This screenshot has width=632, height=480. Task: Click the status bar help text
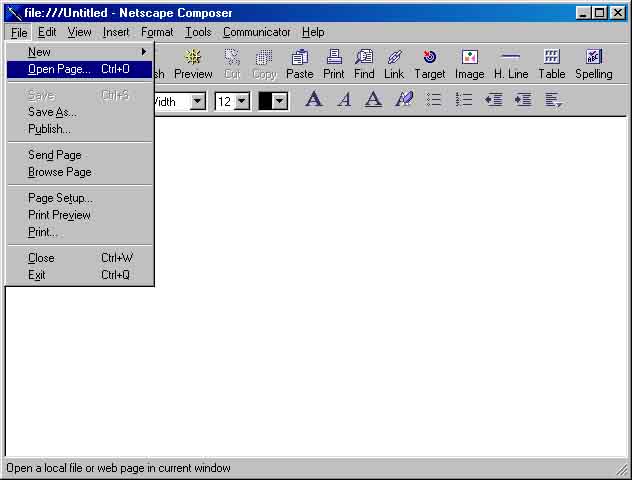[118, 468]
